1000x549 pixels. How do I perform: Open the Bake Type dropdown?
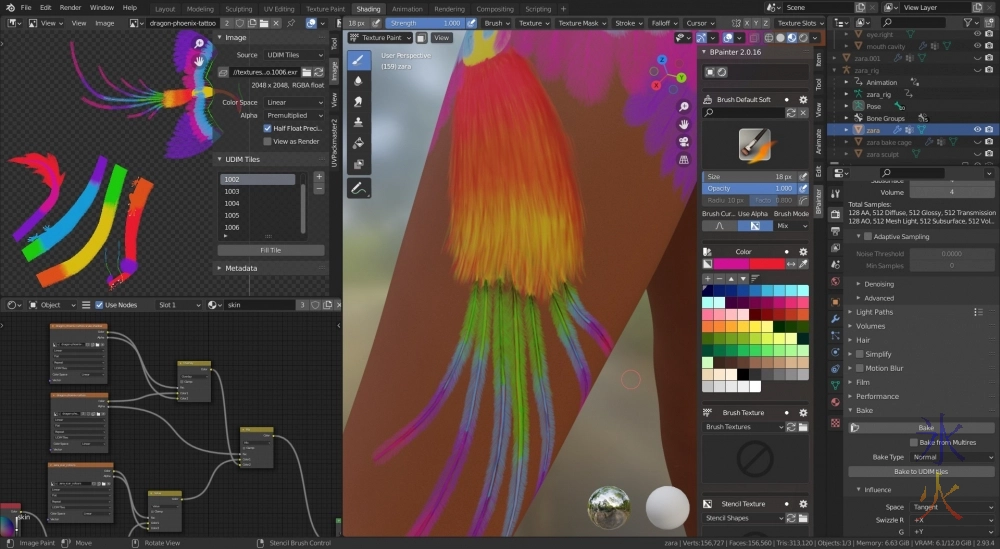pyautogui.click(x=952, y=457)
